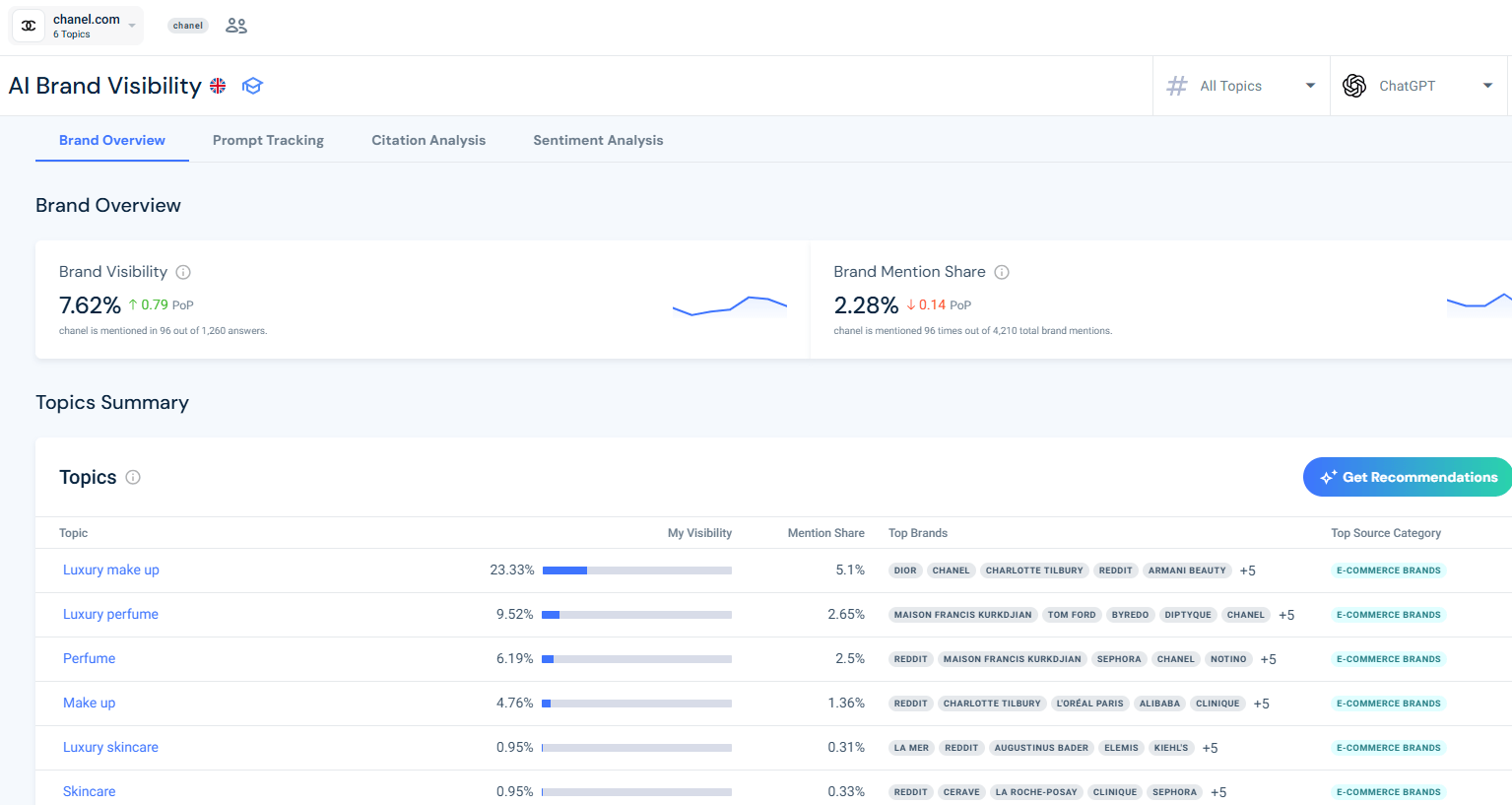
Task: Open the chanel.com project dropdown
Action: coord(76,26)
